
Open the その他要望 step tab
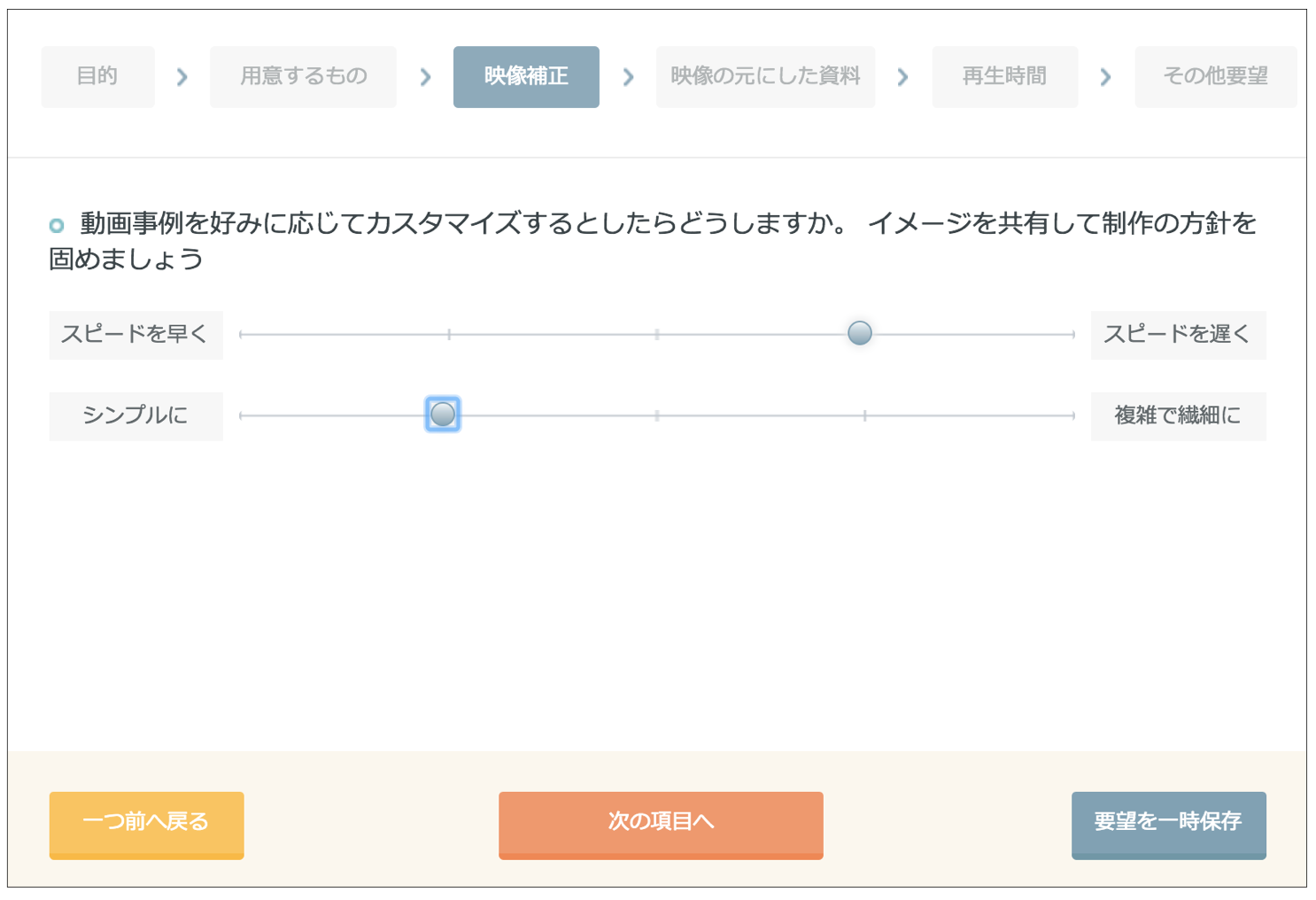(1215, 77)
